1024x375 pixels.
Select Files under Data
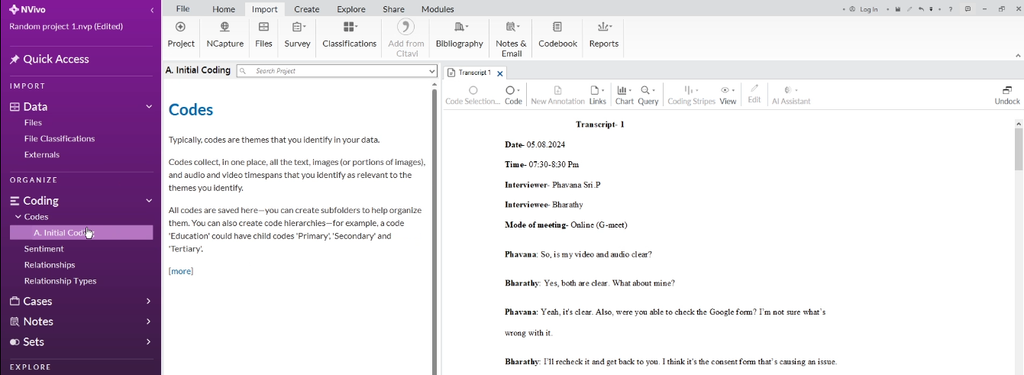(33, 123)
